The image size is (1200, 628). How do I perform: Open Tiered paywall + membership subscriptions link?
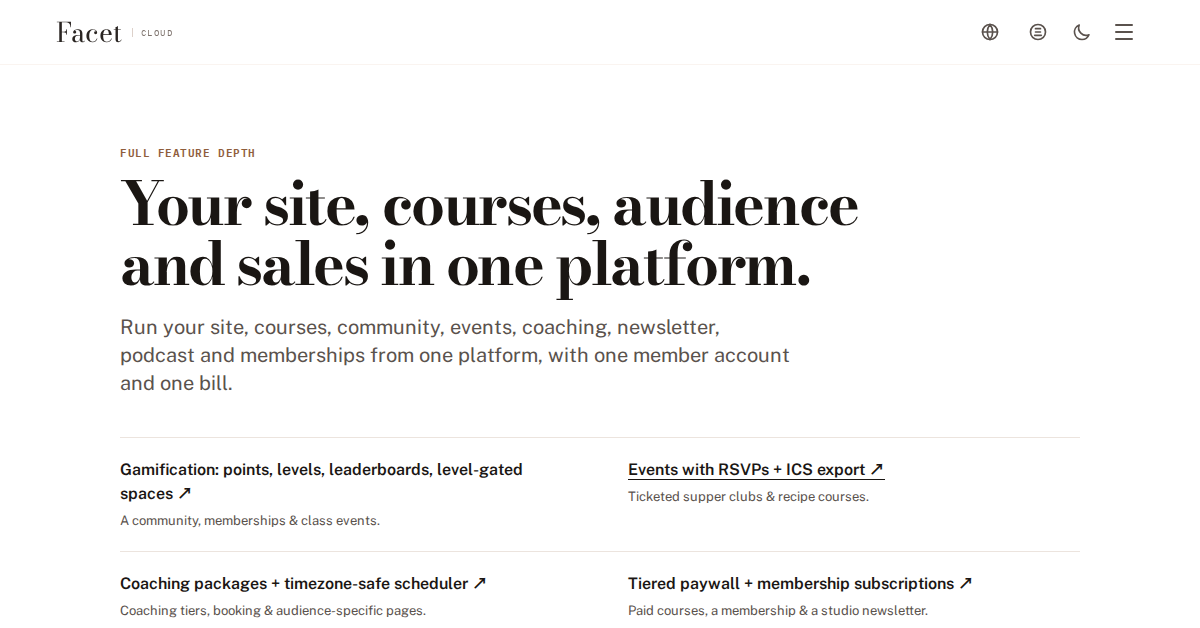click(800, 583)
